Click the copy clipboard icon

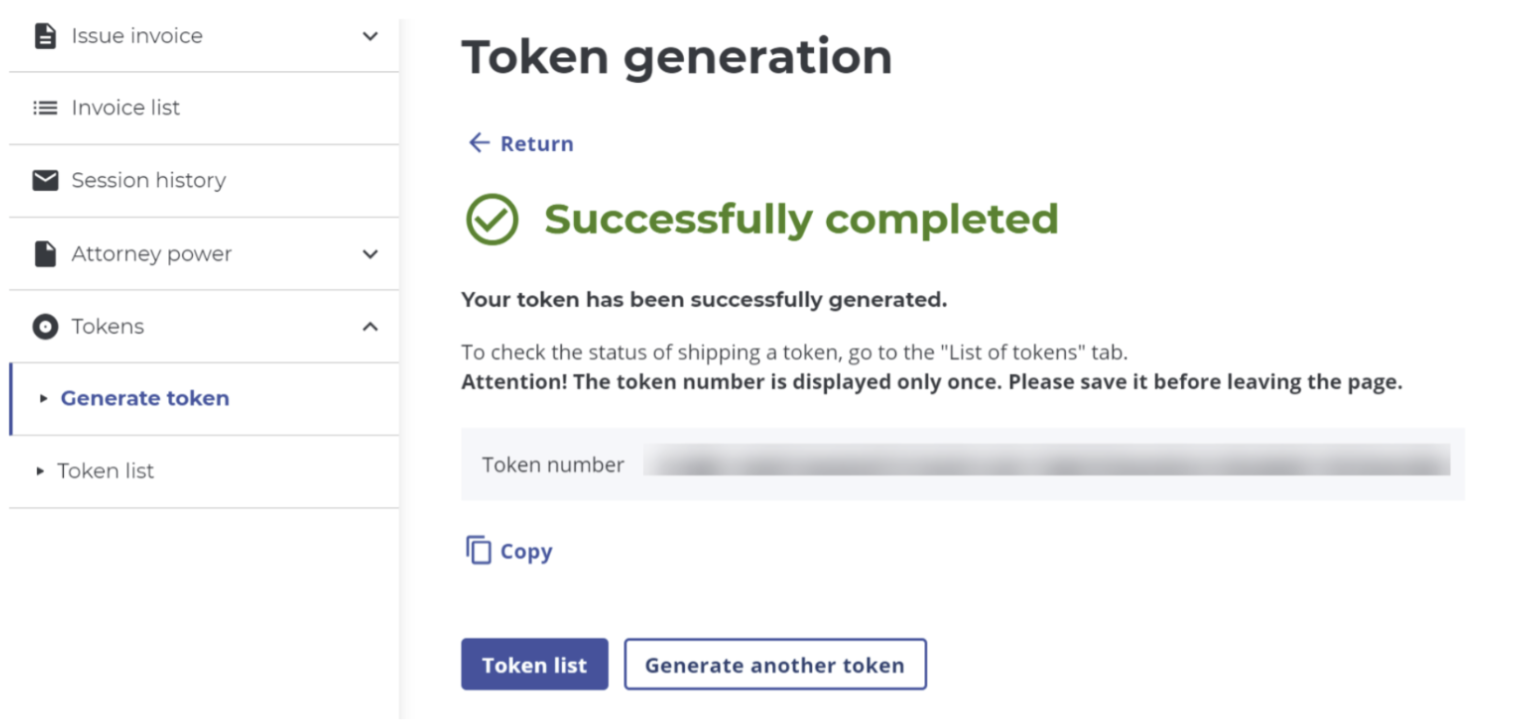click(479, 550)
